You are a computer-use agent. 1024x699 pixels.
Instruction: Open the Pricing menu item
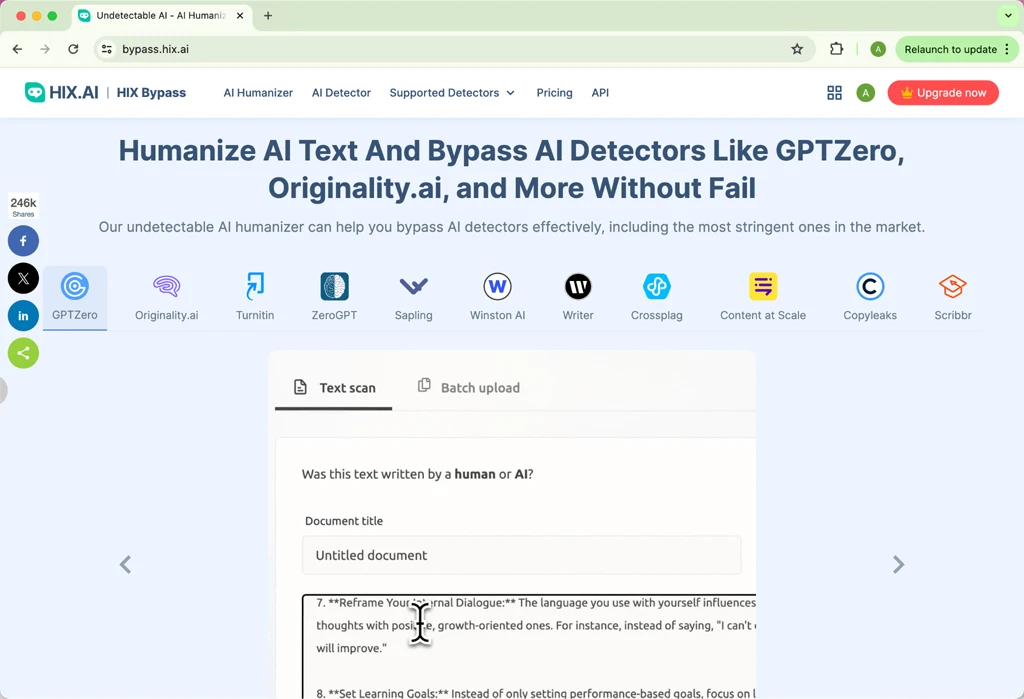(554, 92)
